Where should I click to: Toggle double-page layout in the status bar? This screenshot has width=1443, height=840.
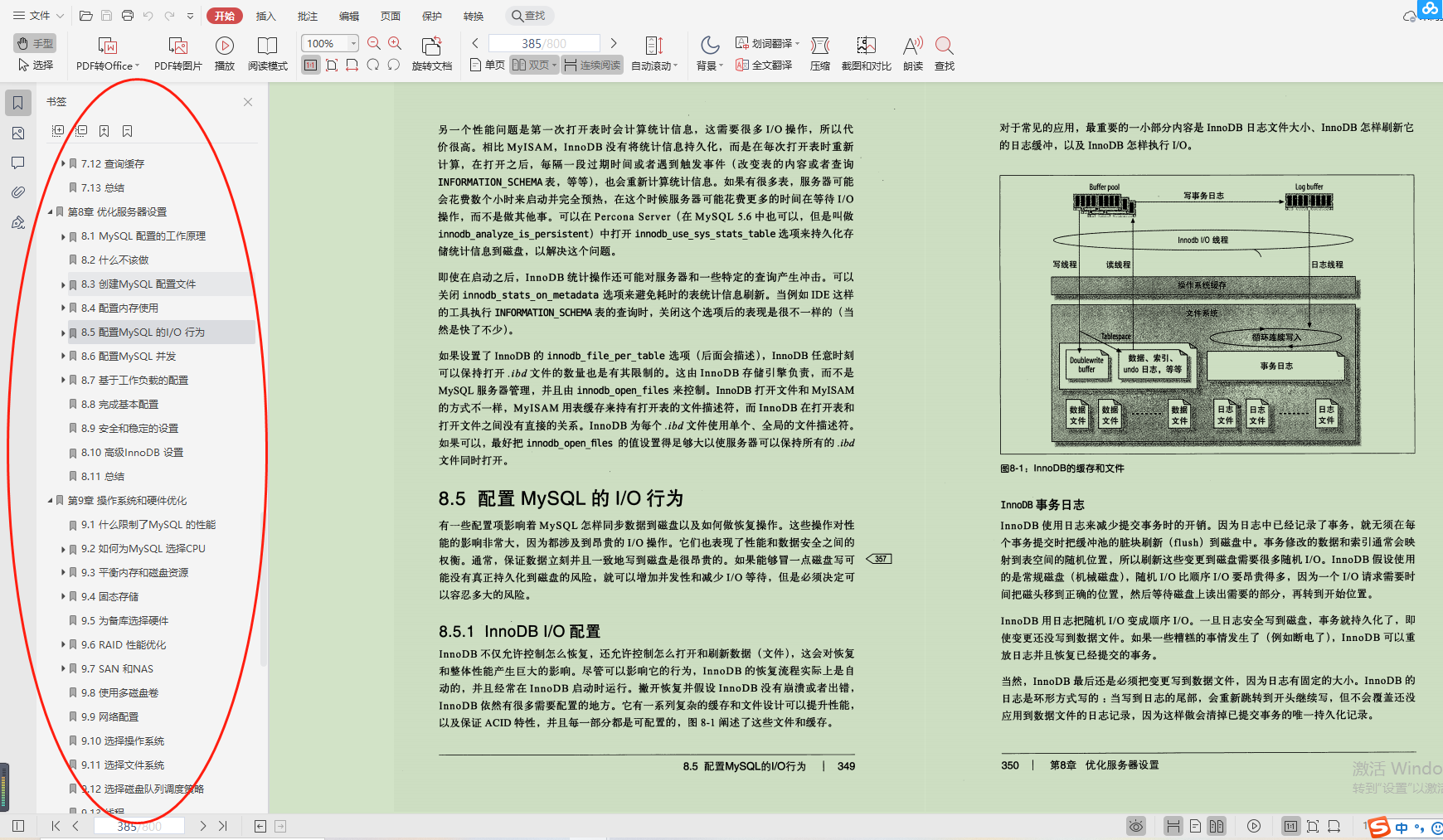coord(1217,826)
